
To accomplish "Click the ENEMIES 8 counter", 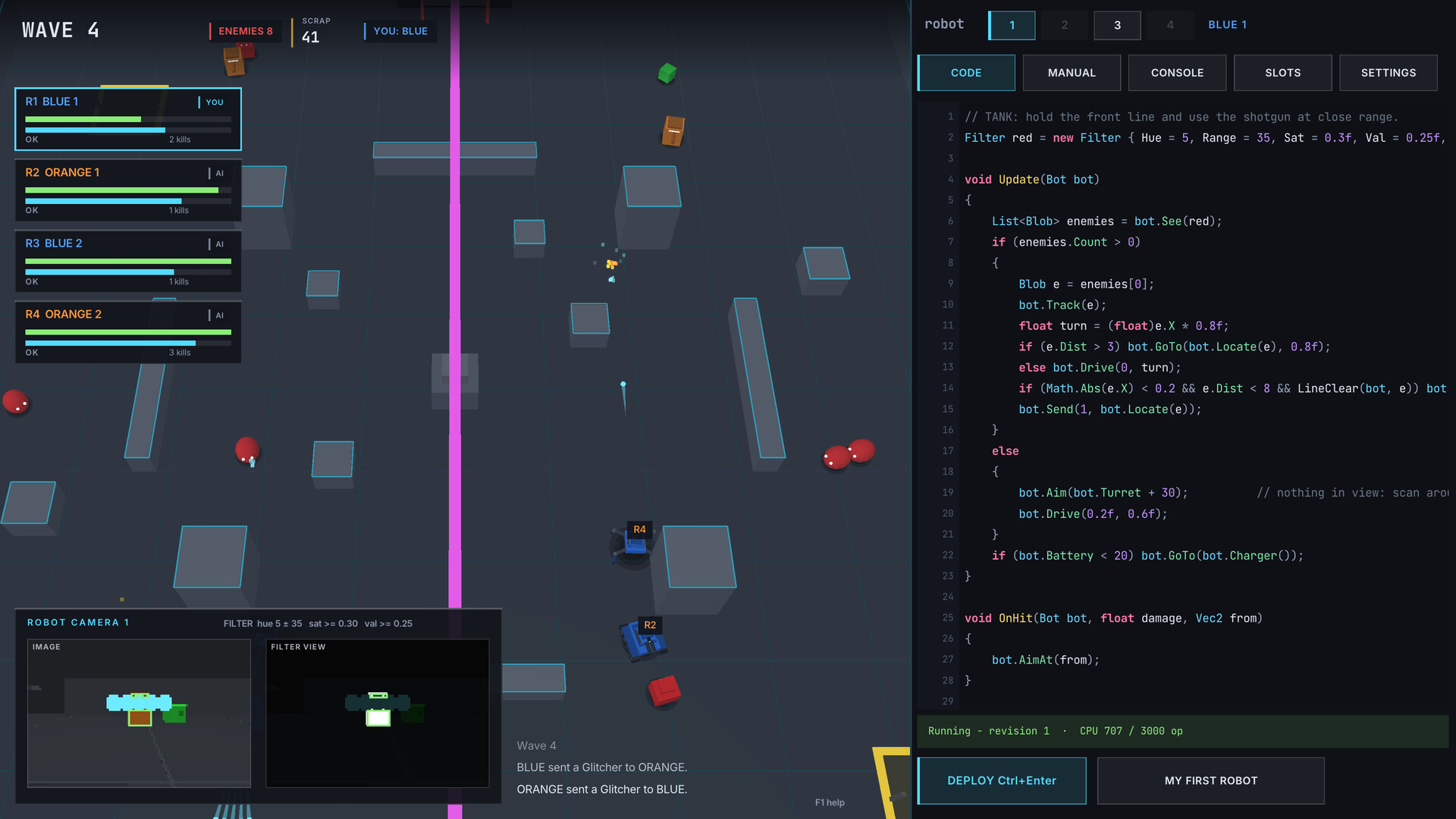I will click(x=245, y=31).
